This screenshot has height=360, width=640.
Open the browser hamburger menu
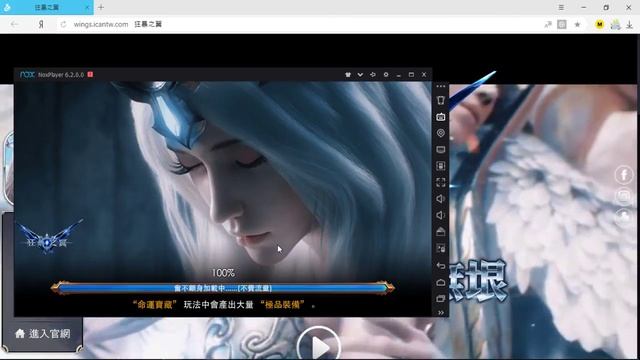(x=561, y=7)
